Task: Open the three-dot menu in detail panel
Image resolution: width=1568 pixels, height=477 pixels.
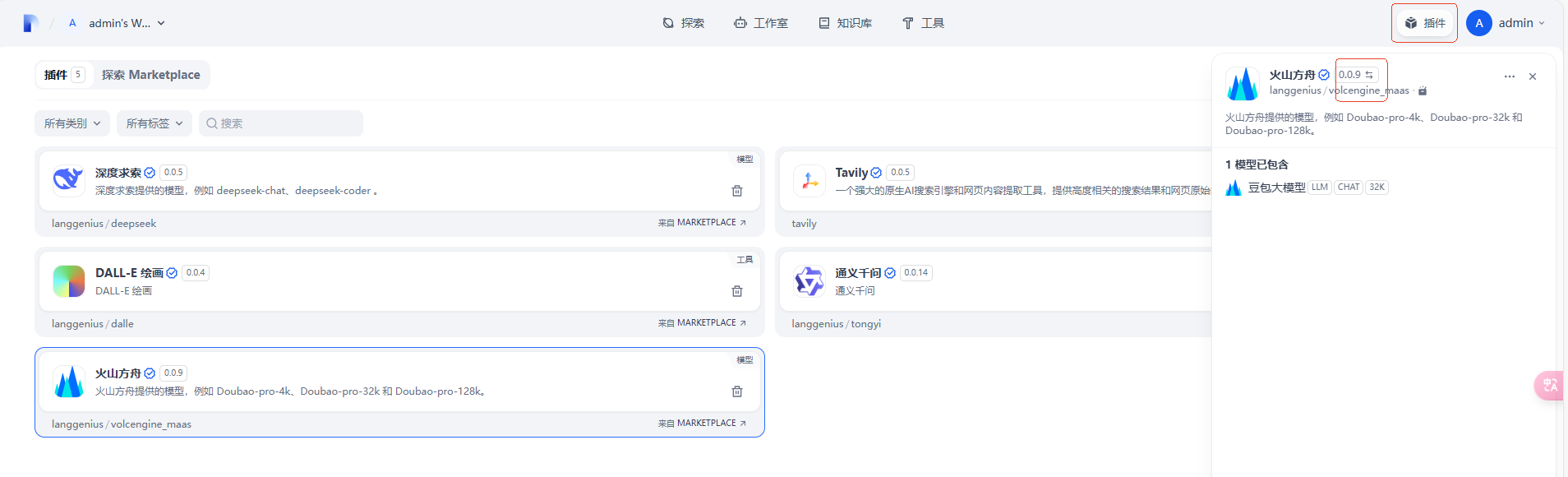Action: coord(1509,76)
